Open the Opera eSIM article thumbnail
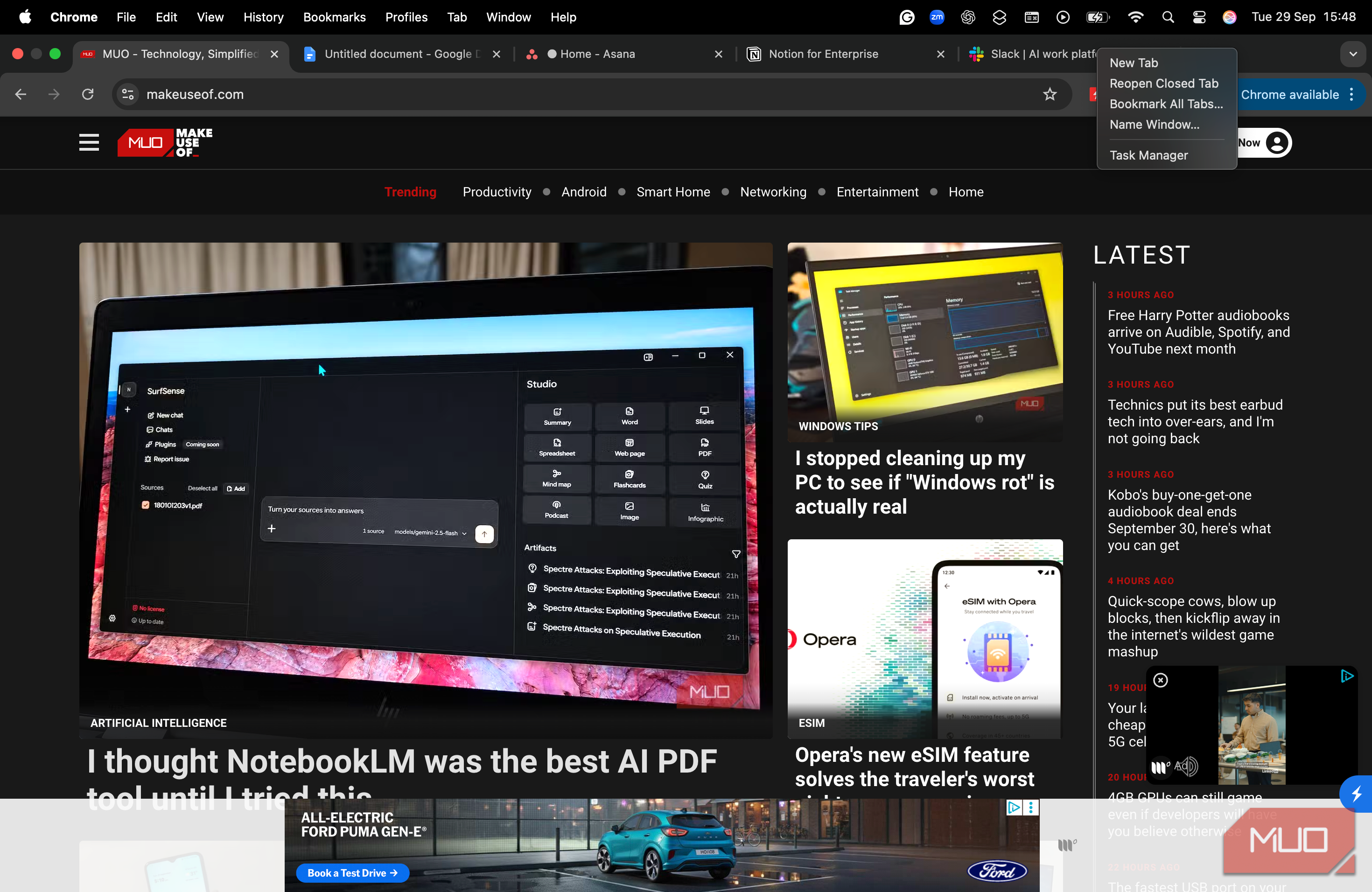 pyautogui.click(x=924, y=639)
